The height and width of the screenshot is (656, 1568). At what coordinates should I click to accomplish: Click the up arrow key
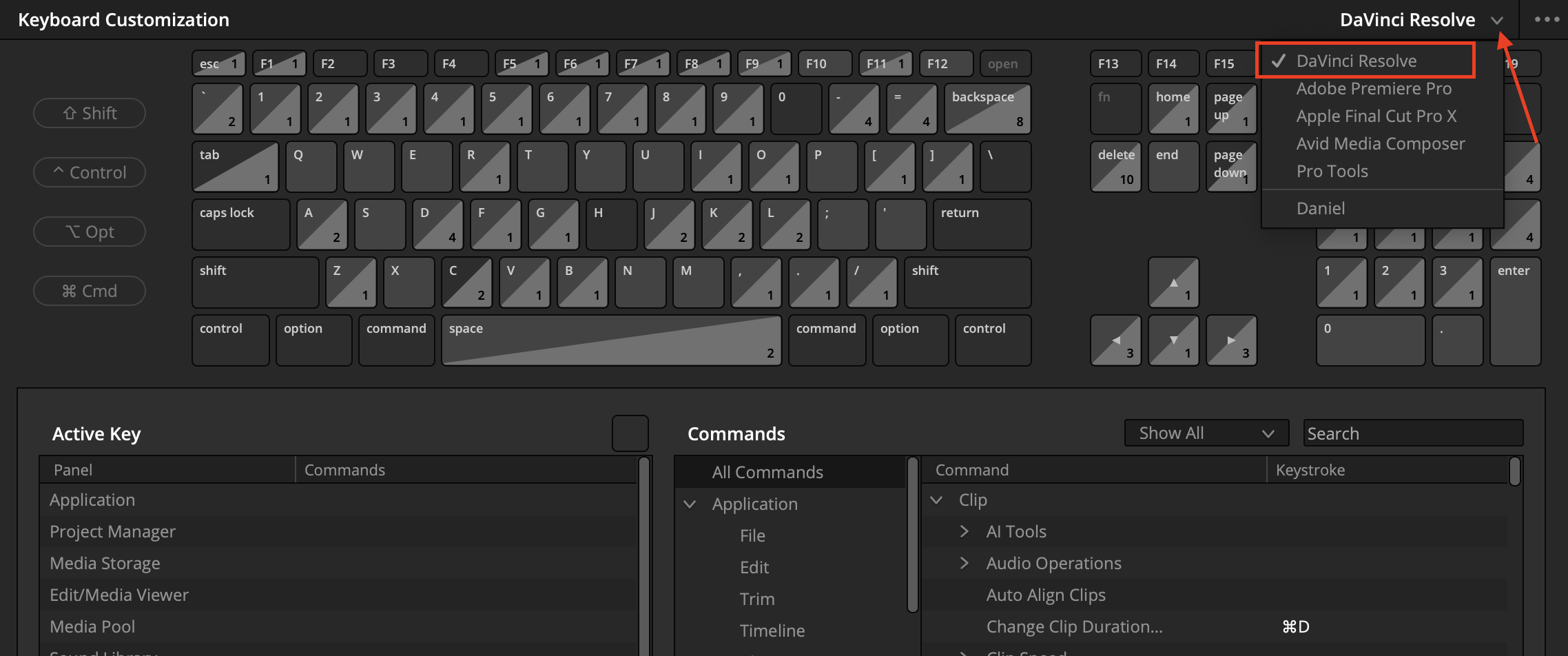coord(1174,283)
